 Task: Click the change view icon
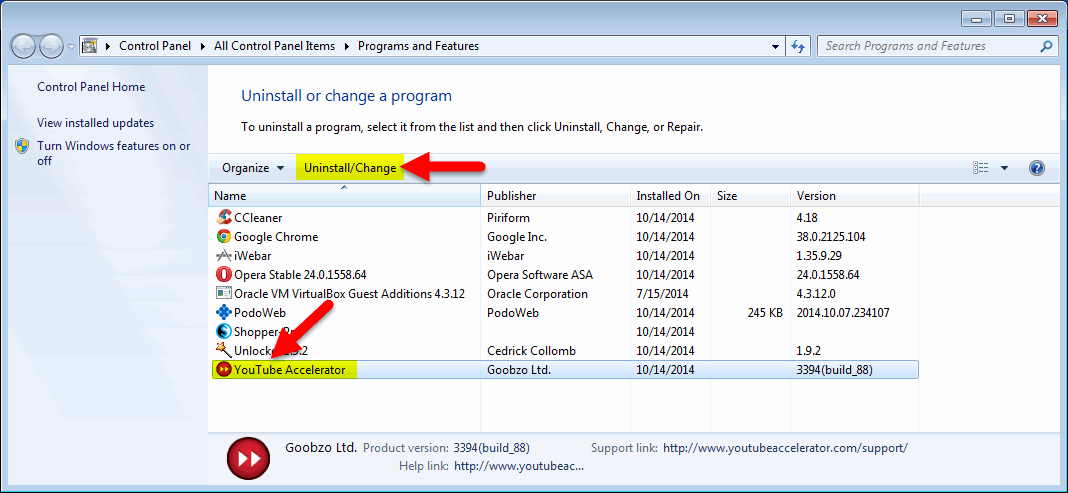981,168
